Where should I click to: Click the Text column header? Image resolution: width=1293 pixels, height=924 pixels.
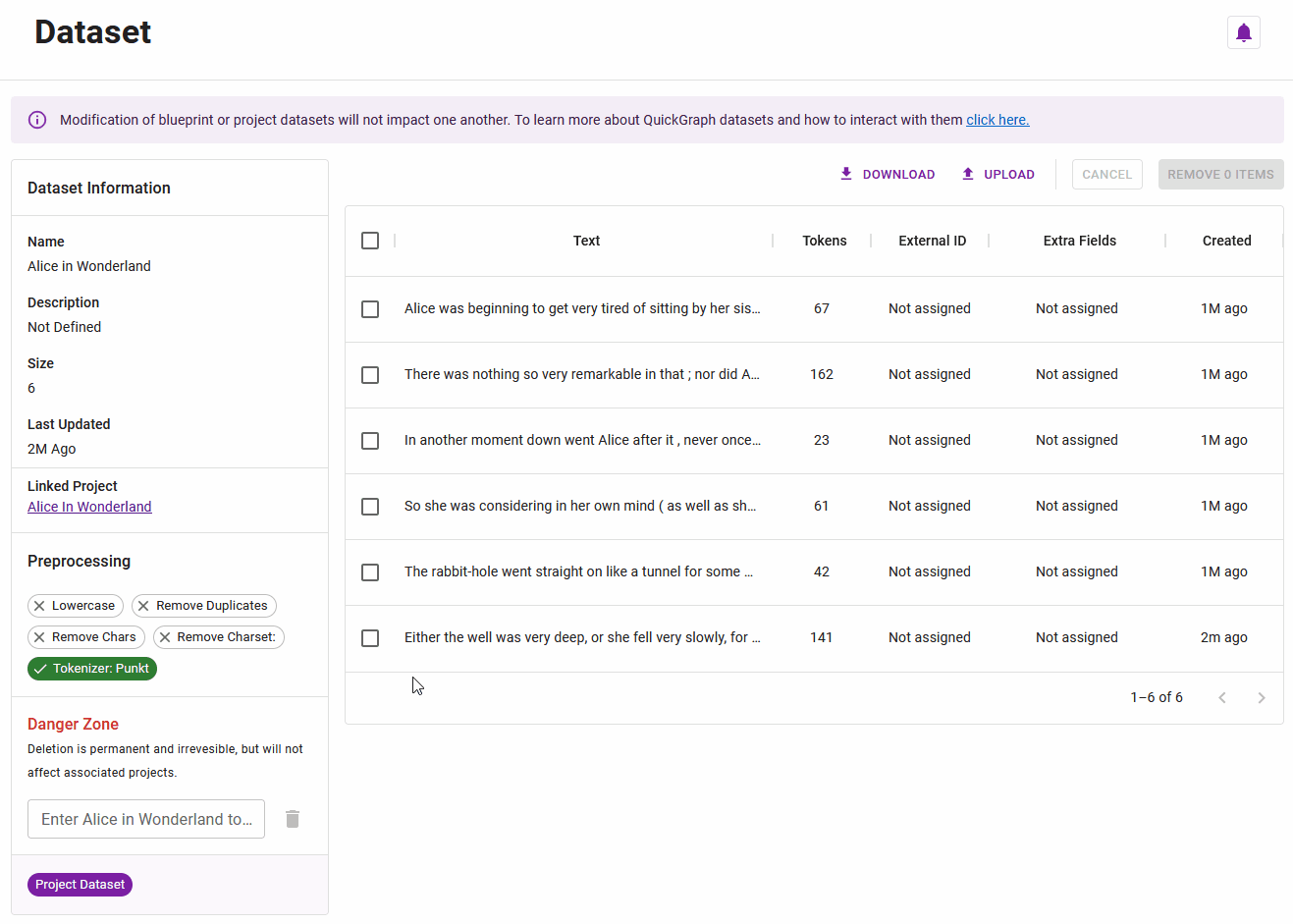[x=586, y=241]
